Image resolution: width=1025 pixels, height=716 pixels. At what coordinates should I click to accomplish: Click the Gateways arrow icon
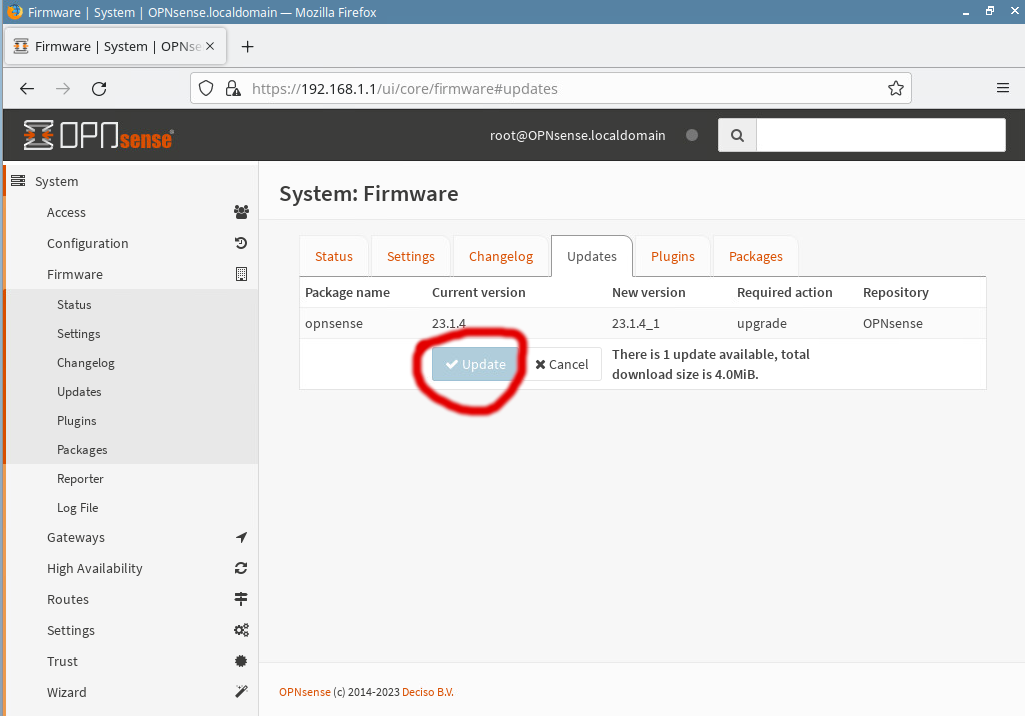pos(241,537)
